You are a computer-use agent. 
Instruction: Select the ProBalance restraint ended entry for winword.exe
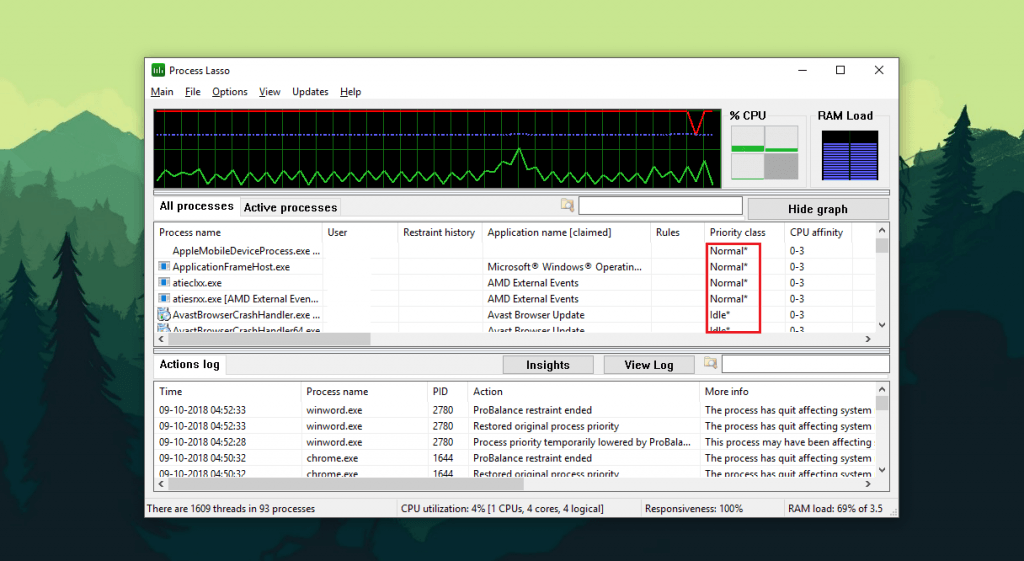pyautogui.click(x=515, y=410)
